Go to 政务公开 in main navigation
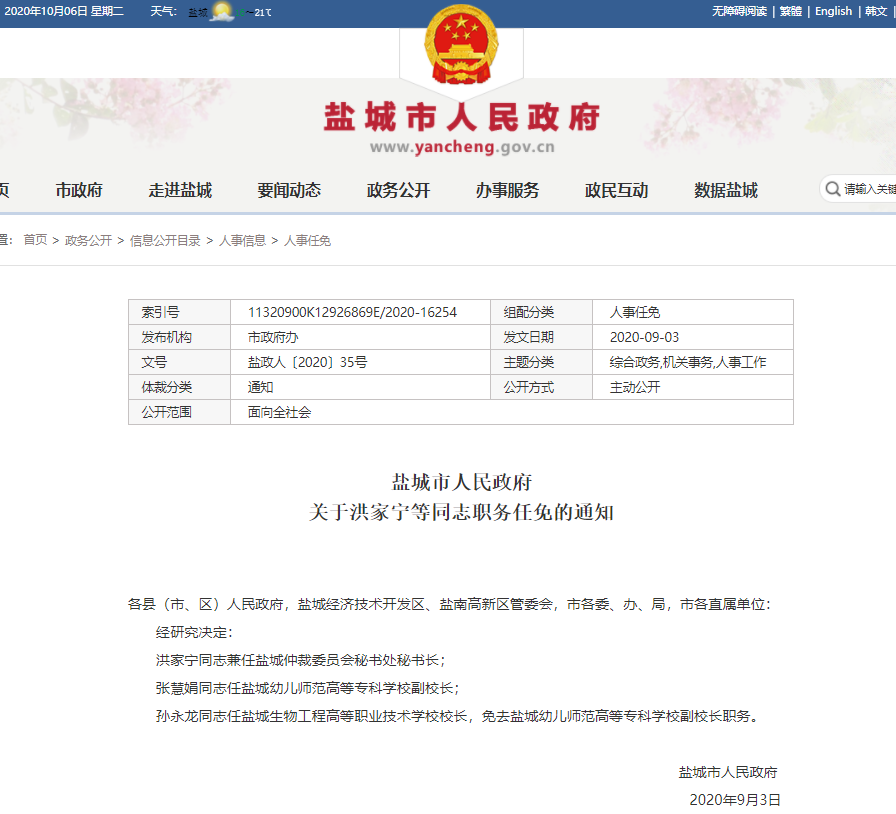This screenshot has width=896, height=814. 398,190
